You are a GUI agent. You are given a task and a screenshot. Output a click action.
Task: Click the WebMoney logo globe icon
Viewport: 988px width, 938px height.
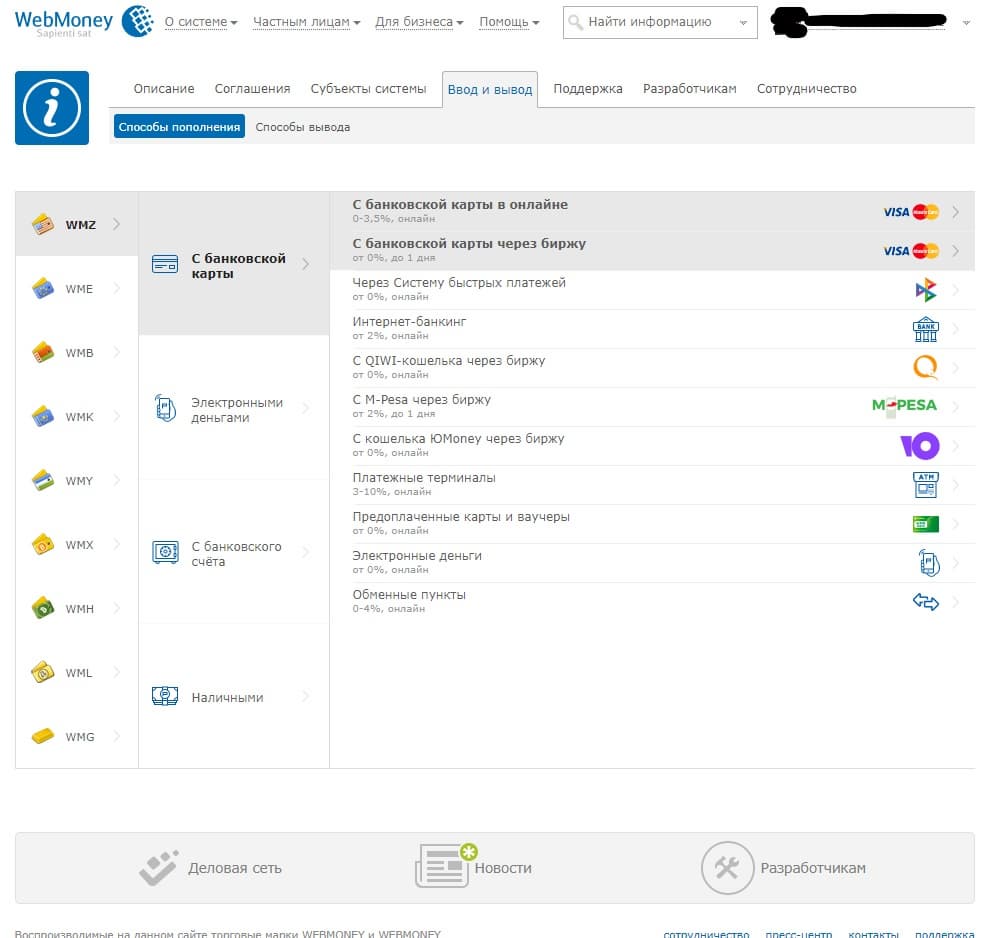tap(137, 21)
